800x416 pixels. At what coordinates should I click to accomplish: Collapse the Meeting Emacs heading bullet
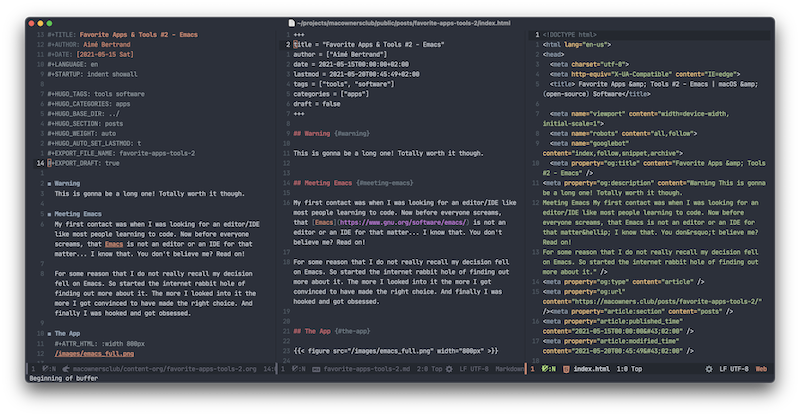(x=49, y=214)
